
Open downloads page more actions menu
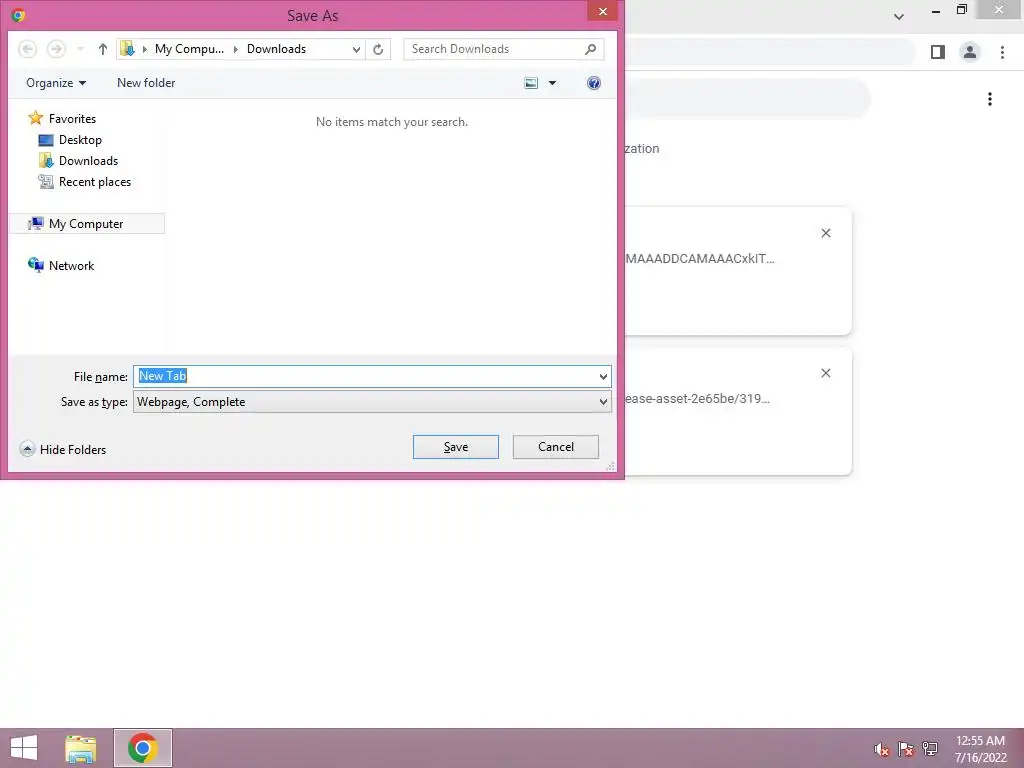pyautogui.click(x=990, y=99)
